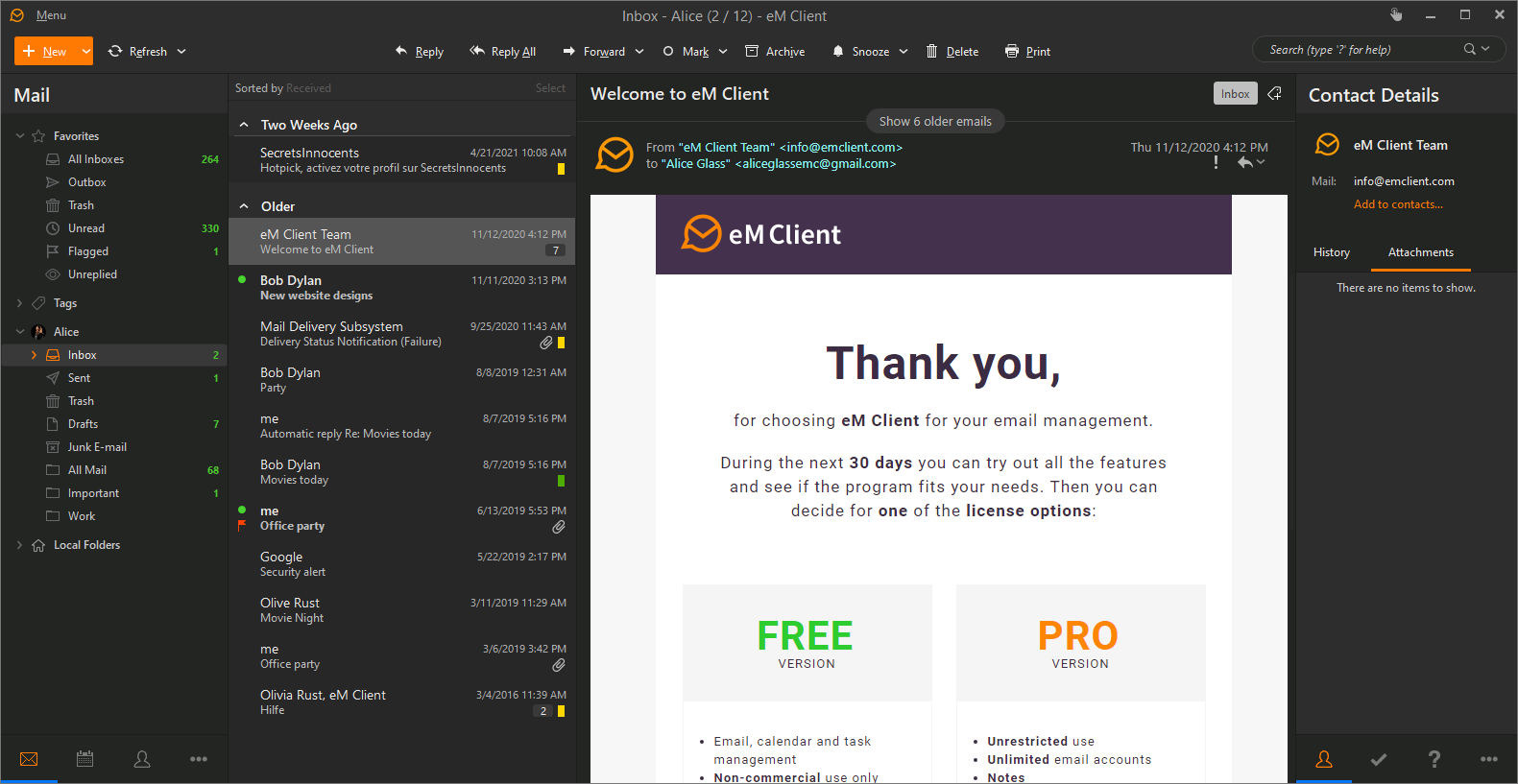Image resolution: width=1518 pixels, height=784 pixels.
Task: Open the Google Security alert email
Action: coord(402,564)
